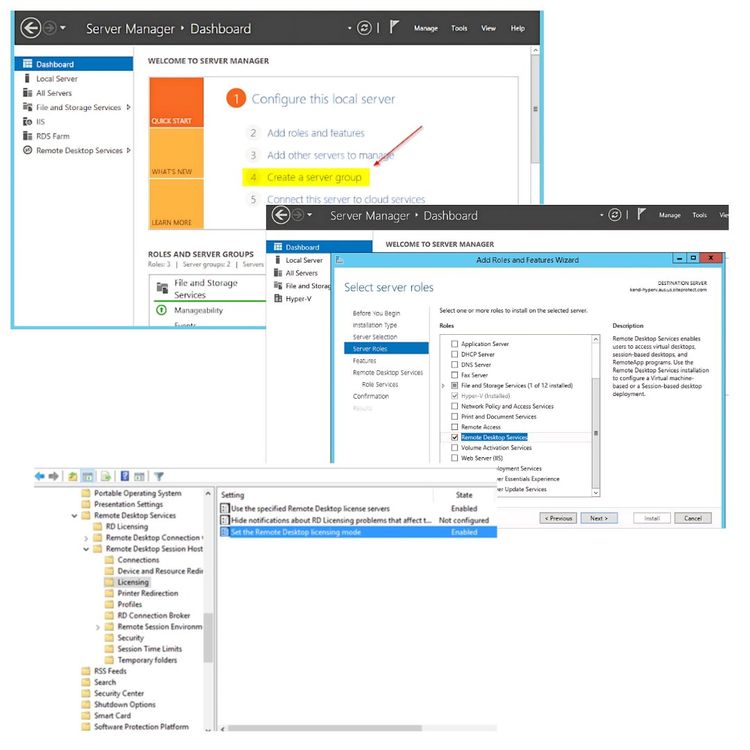750x750 pixels.
Task: Click the 'Add roles and features' link
Action: pyautogui.click(x=316, y=133)
